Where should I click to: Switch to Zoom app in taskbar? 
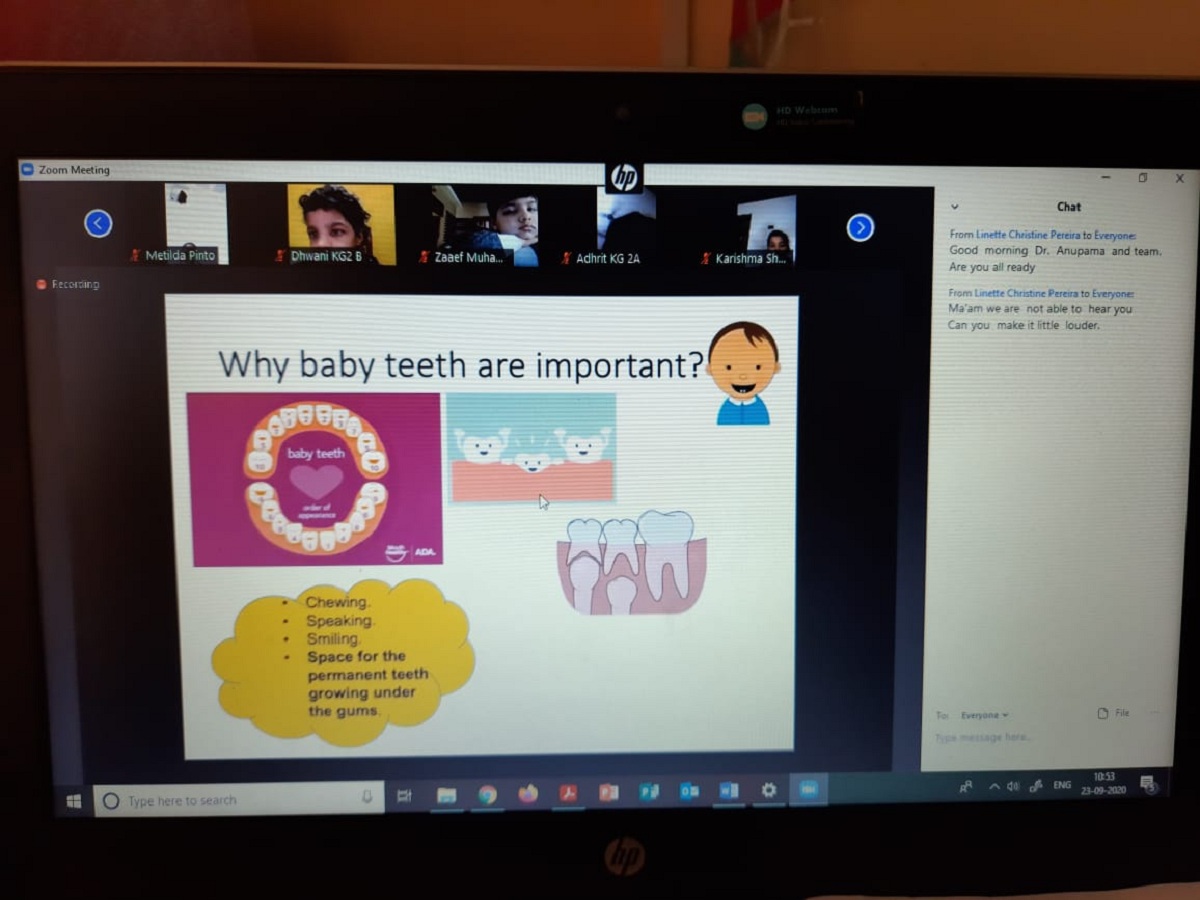pyautogui.click(x=808, y=790)
